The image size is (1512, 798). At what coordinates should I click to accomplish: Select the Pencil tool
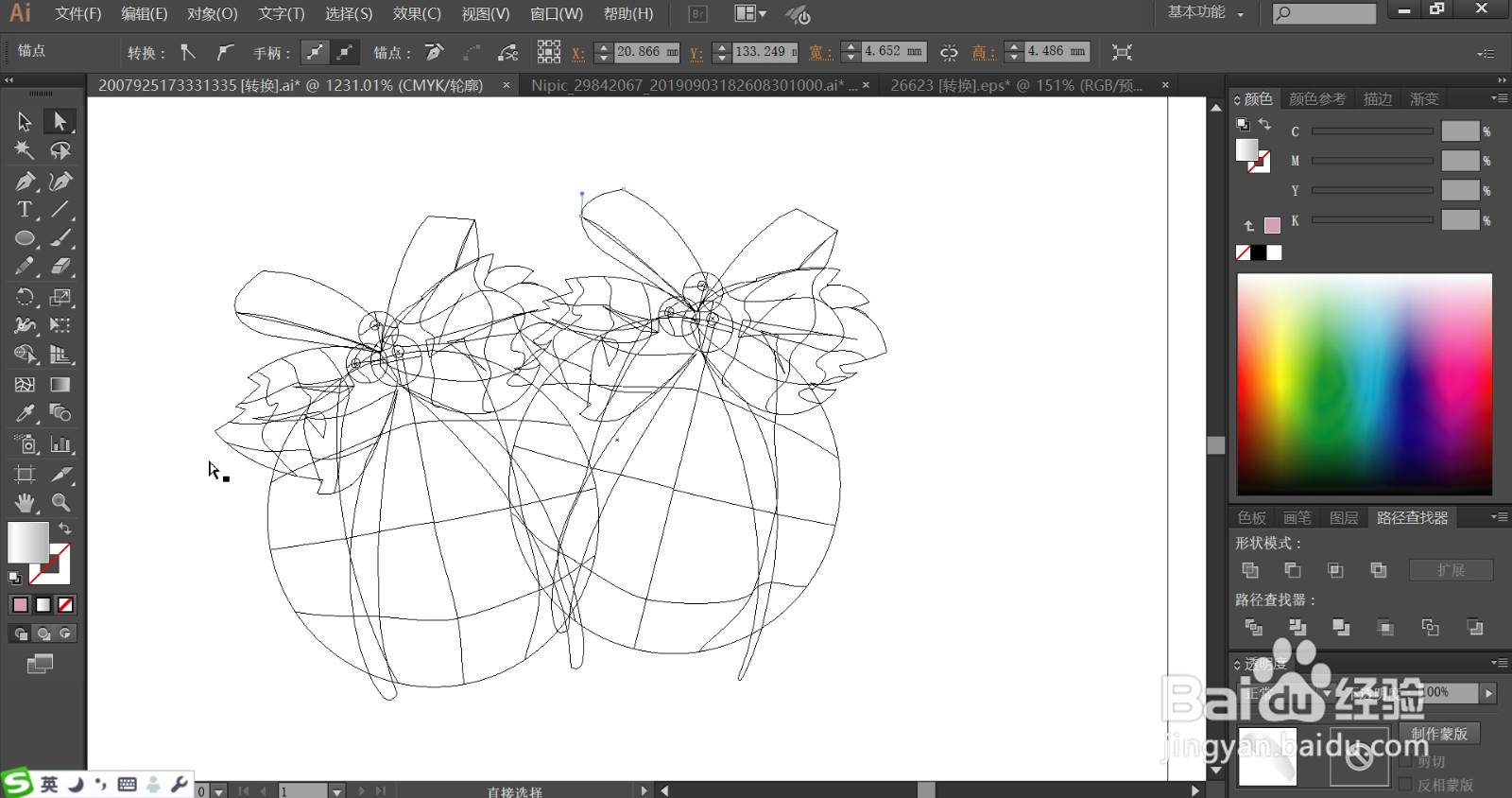tap(25, 268)
